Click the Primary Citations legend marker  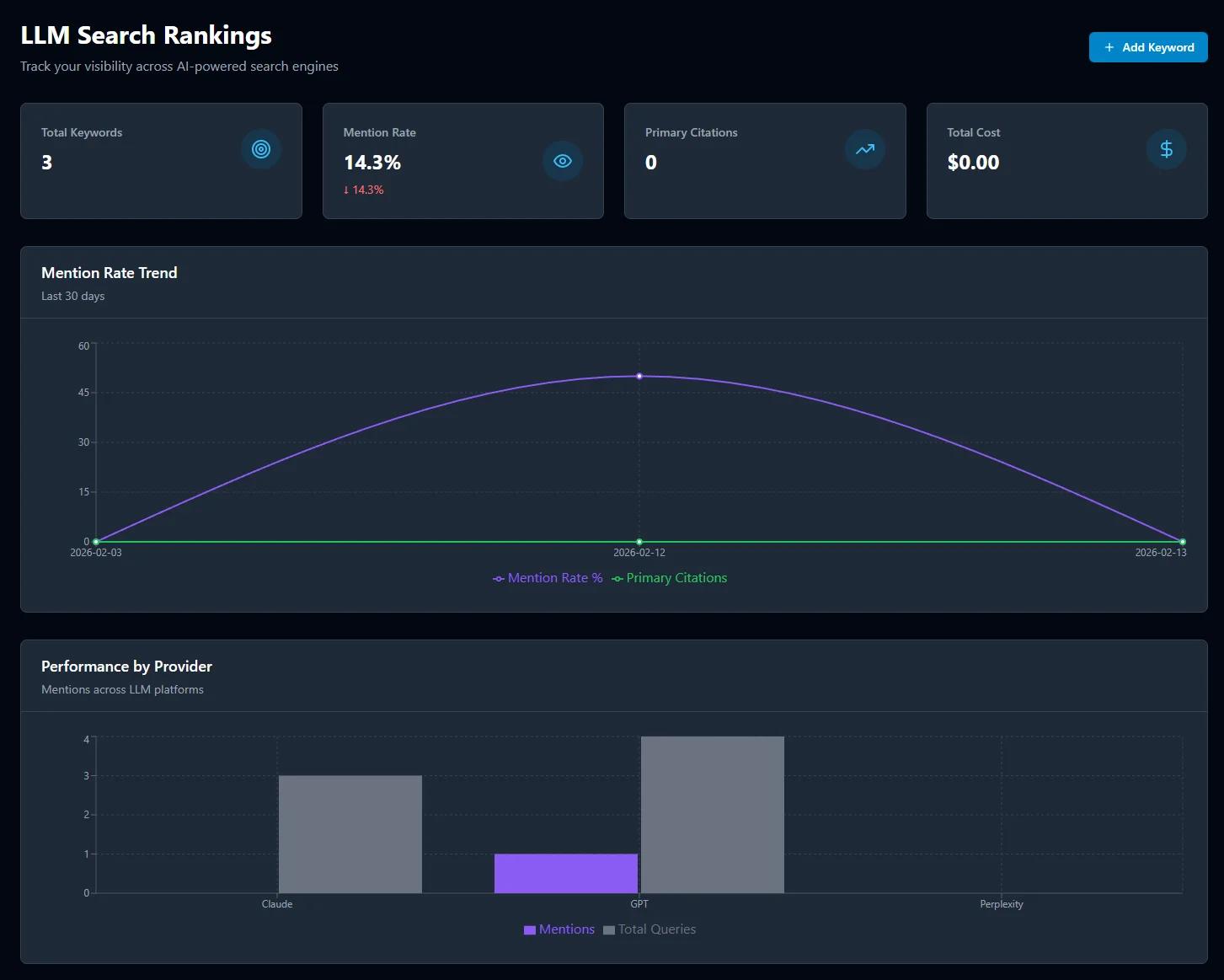coord(617,578)
